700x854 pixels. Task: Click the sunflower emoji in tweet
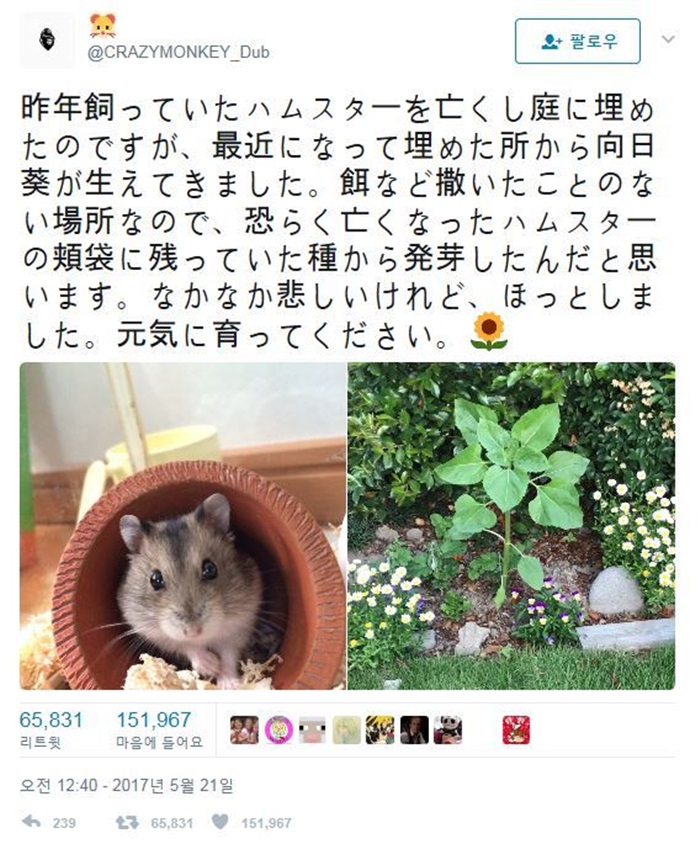[x=489, y=331]
